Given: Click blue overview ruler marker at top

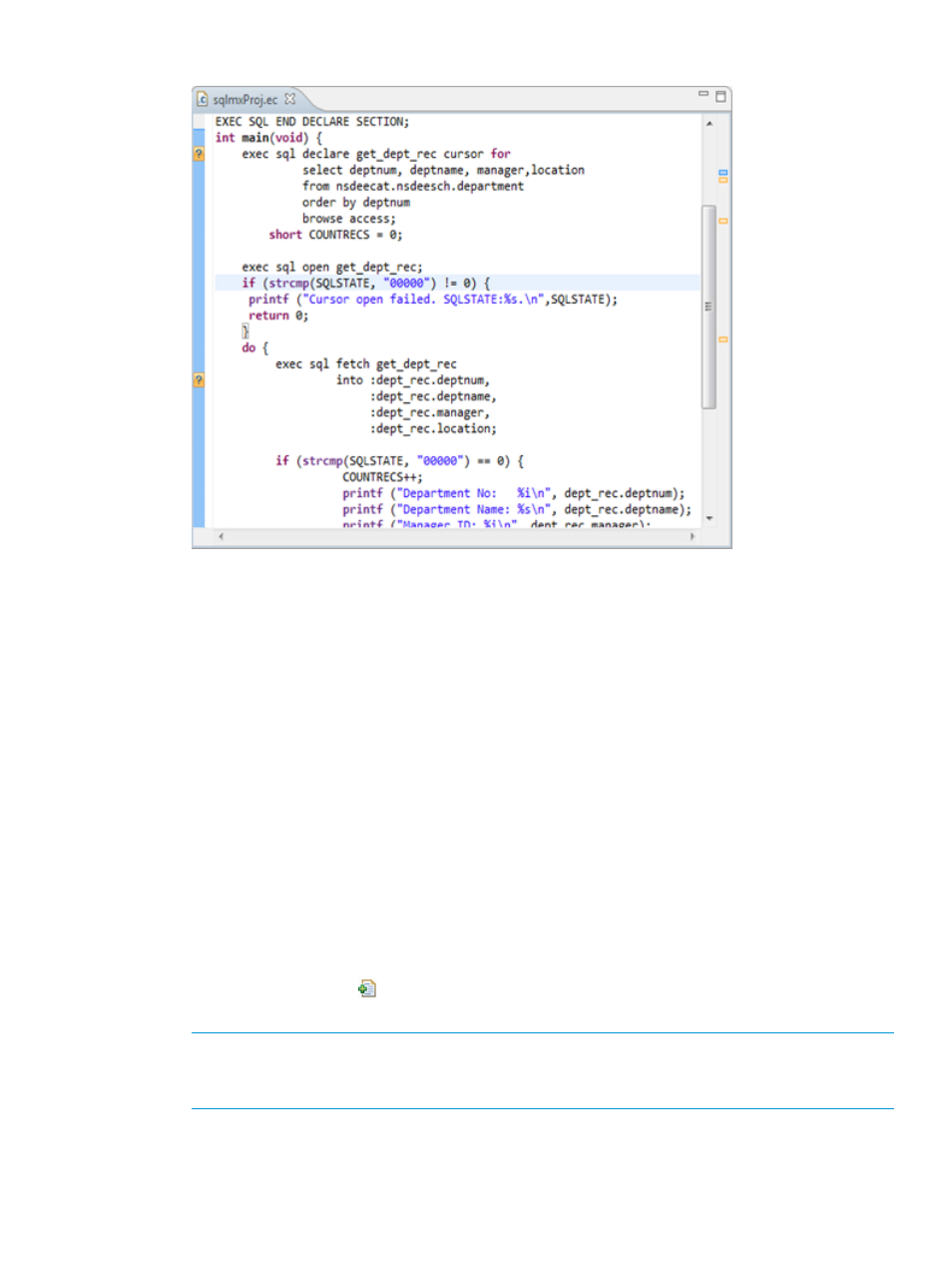Looking at the screenshot, I should point(723,173).
